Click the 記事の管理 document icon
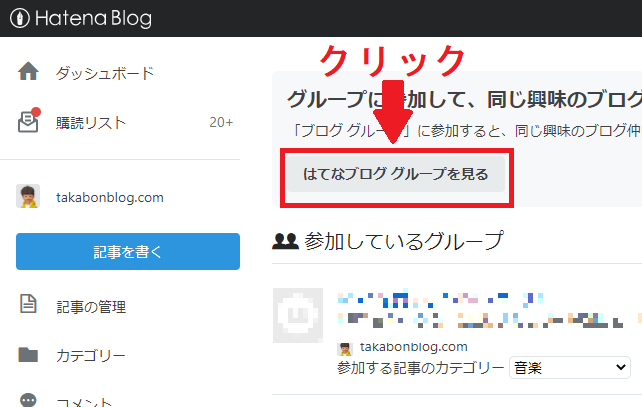Screen dimensions: 642x407 [28, 304]
